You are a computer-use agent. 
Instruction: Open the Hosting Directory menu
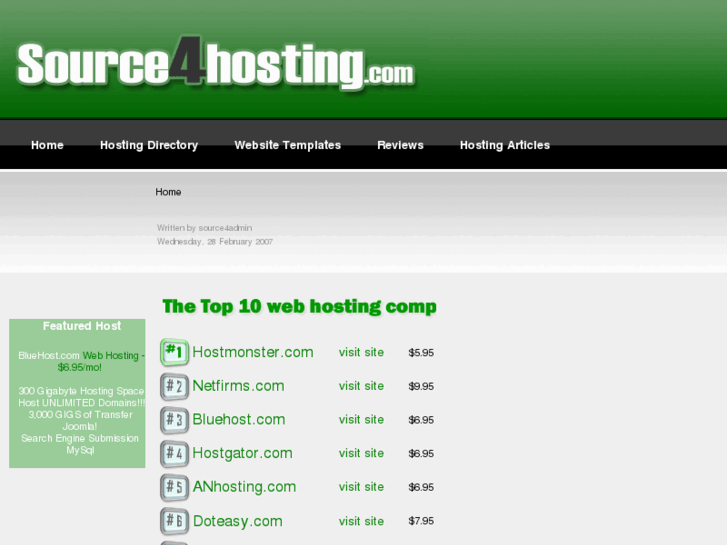(149, 145)
